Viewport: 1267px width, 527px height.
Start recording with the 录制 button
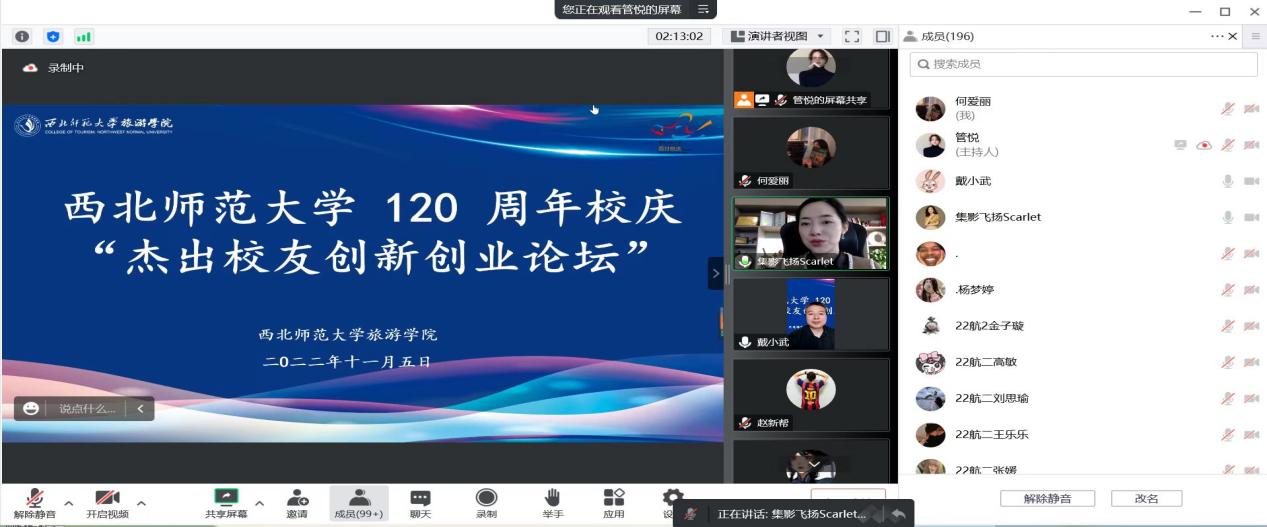[x=486, y=498]
